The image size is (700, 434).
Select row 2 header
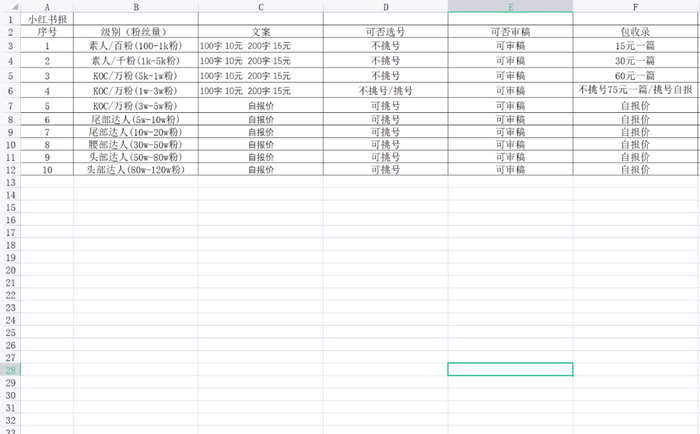click(10, 32)
